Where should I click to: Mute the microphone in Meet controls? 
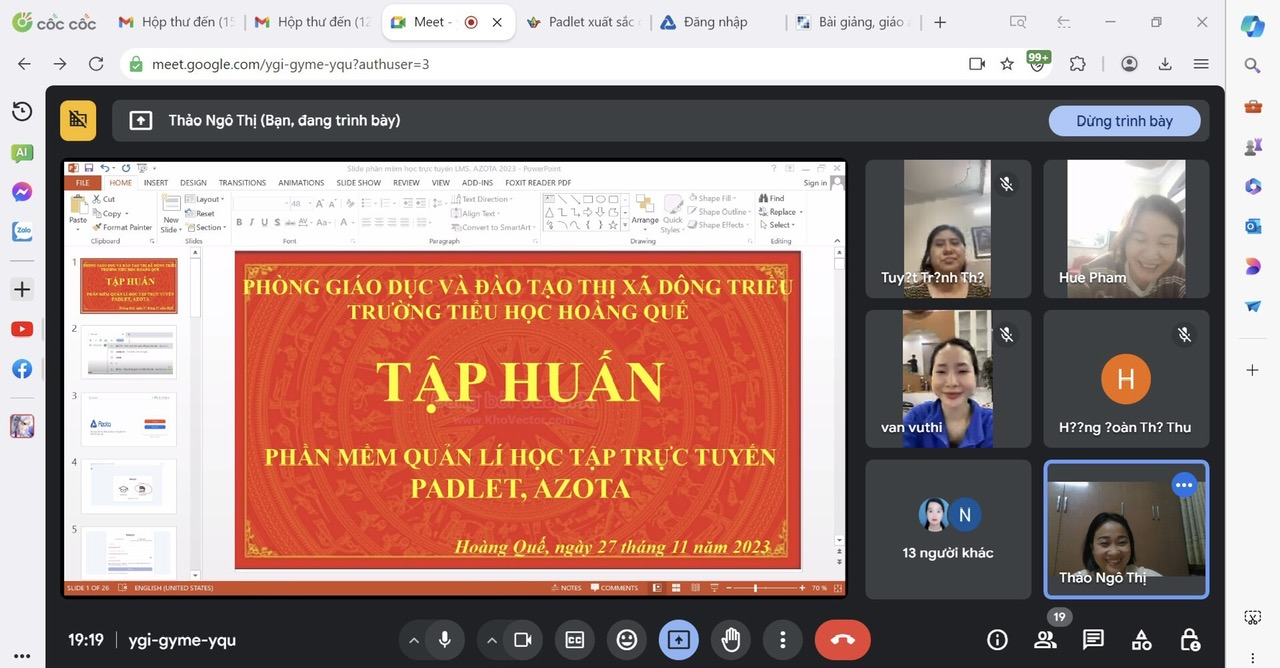[444, 640]
